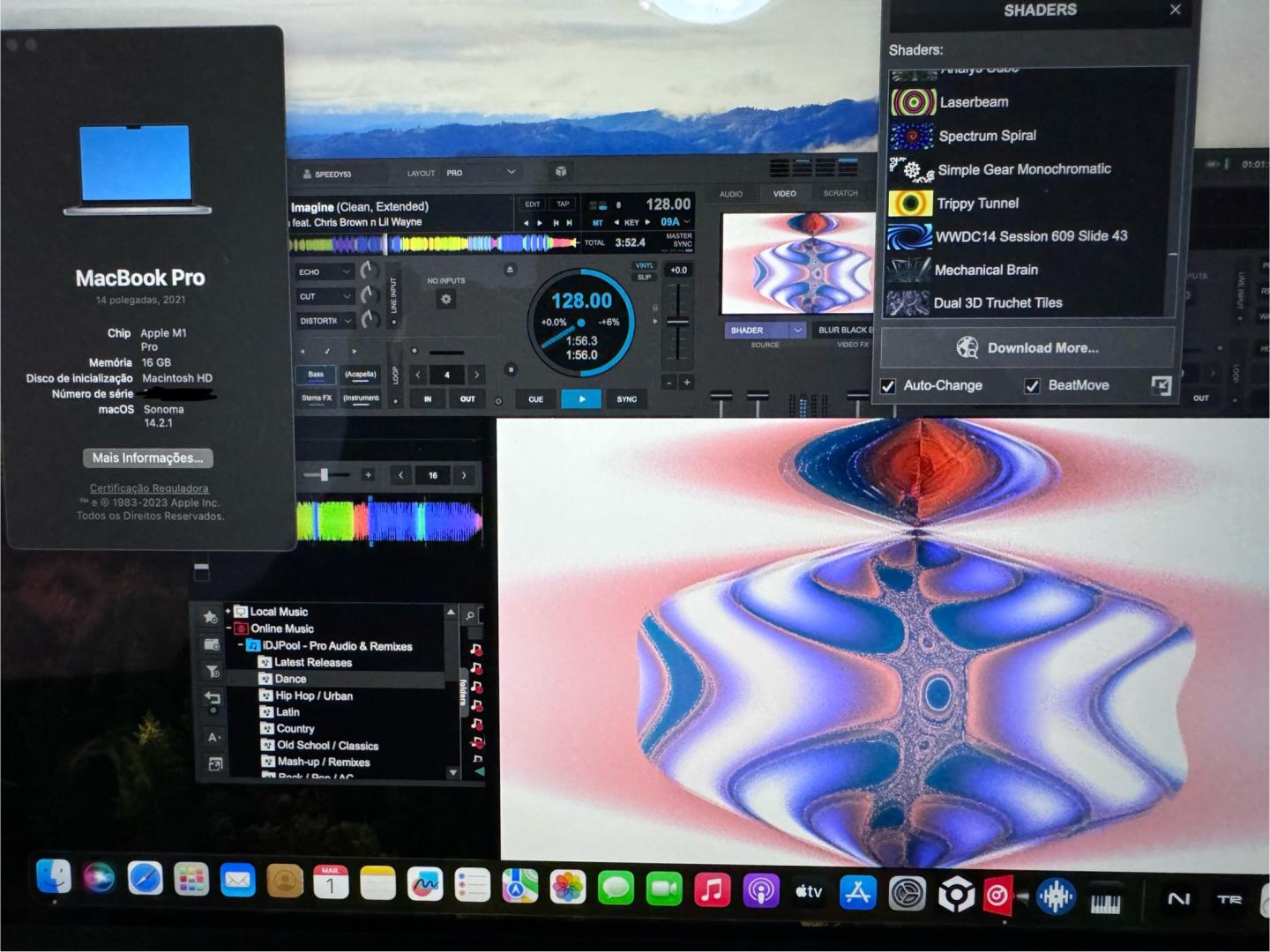Click the Laserbeam shader icon
The image size is (1270, 952).
click(x=913, y=102)
